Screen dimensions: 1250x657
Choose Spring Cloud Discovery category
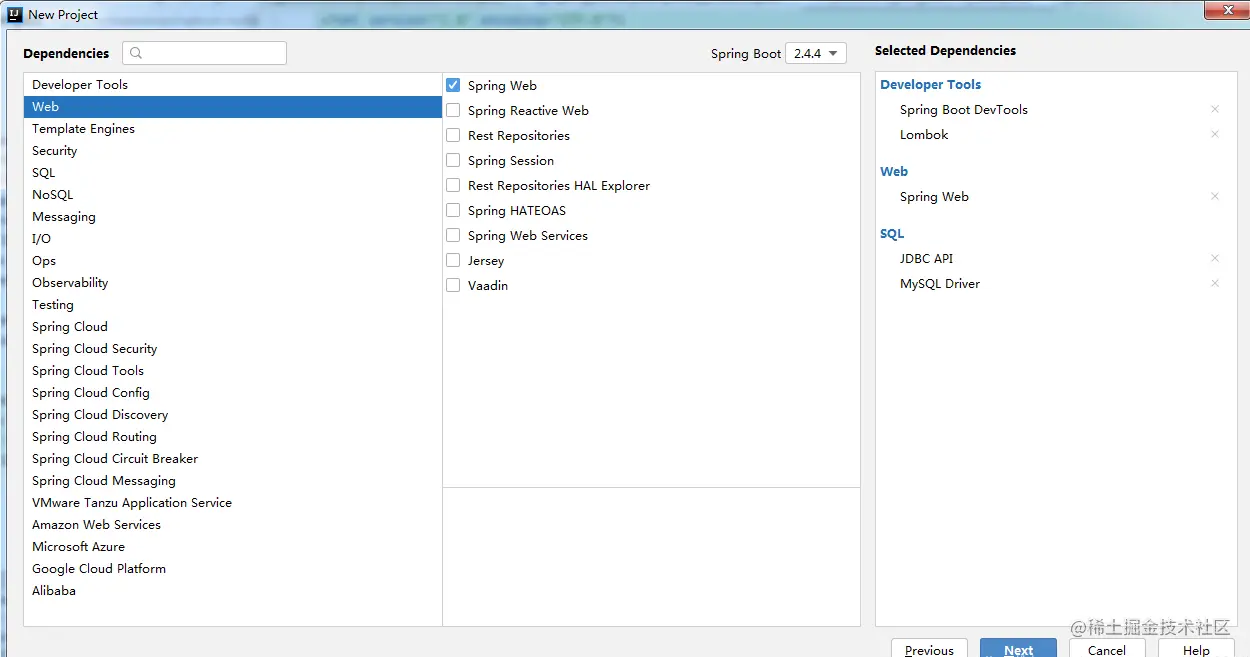232,415
